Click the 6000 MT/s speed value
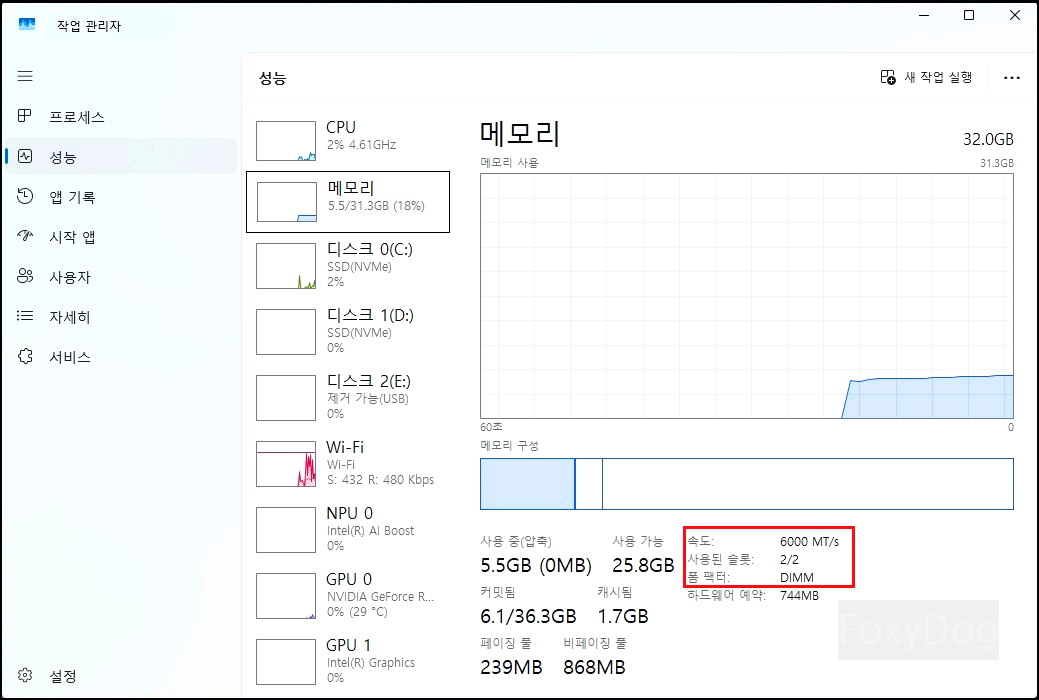This screenshot has width=1039, height=700. 809,542
